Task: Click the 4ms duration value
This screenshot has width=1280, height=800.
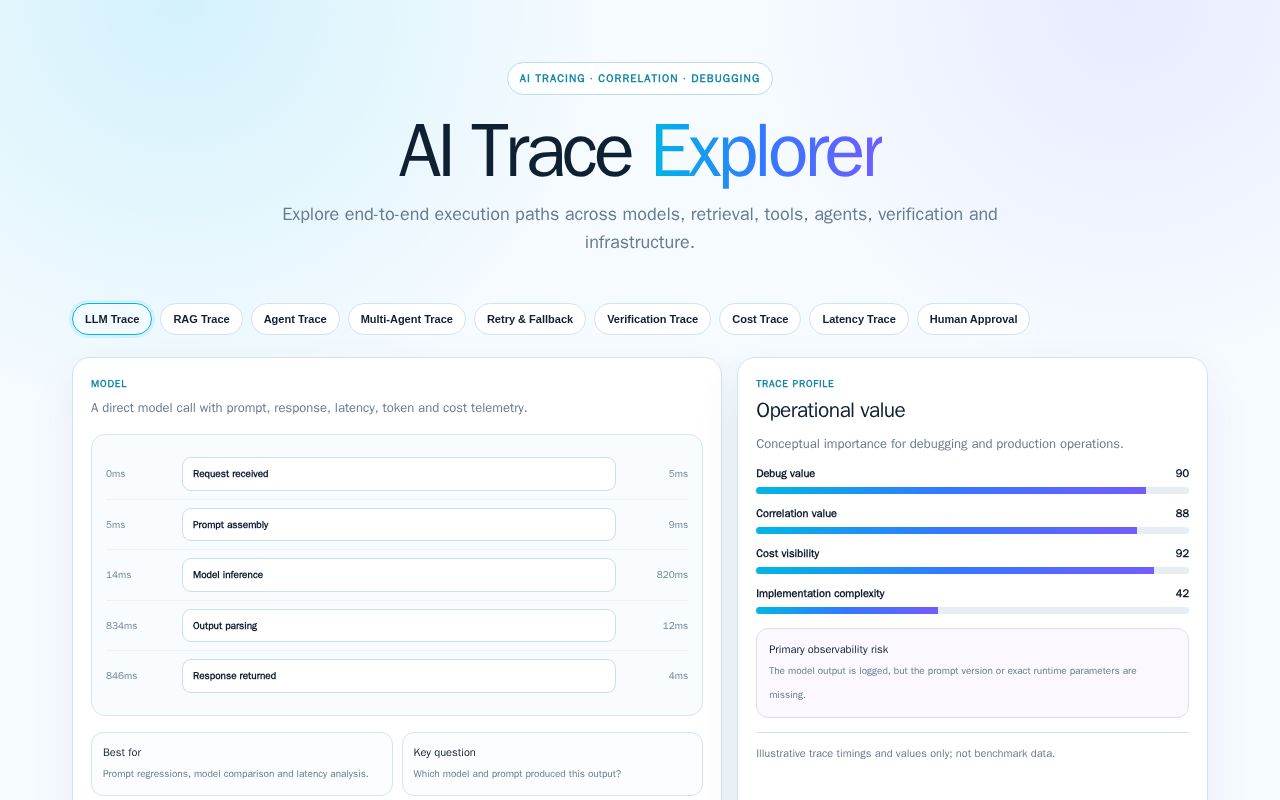Action: click(678, 676)
